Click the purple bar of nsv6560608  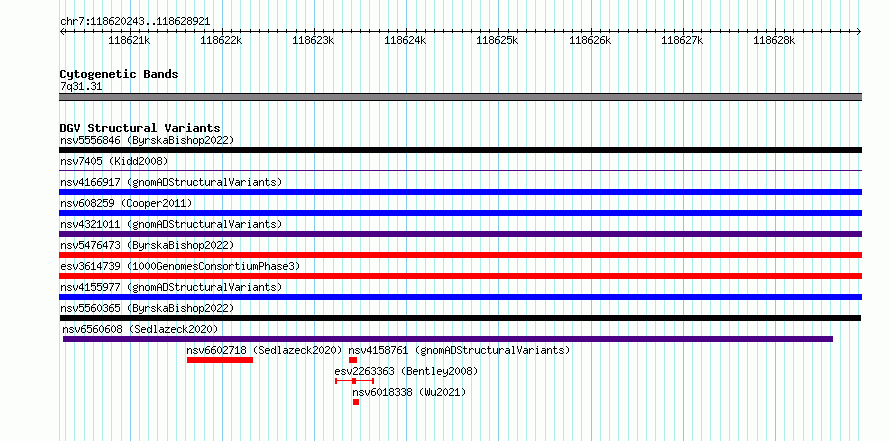click(448, 339)
